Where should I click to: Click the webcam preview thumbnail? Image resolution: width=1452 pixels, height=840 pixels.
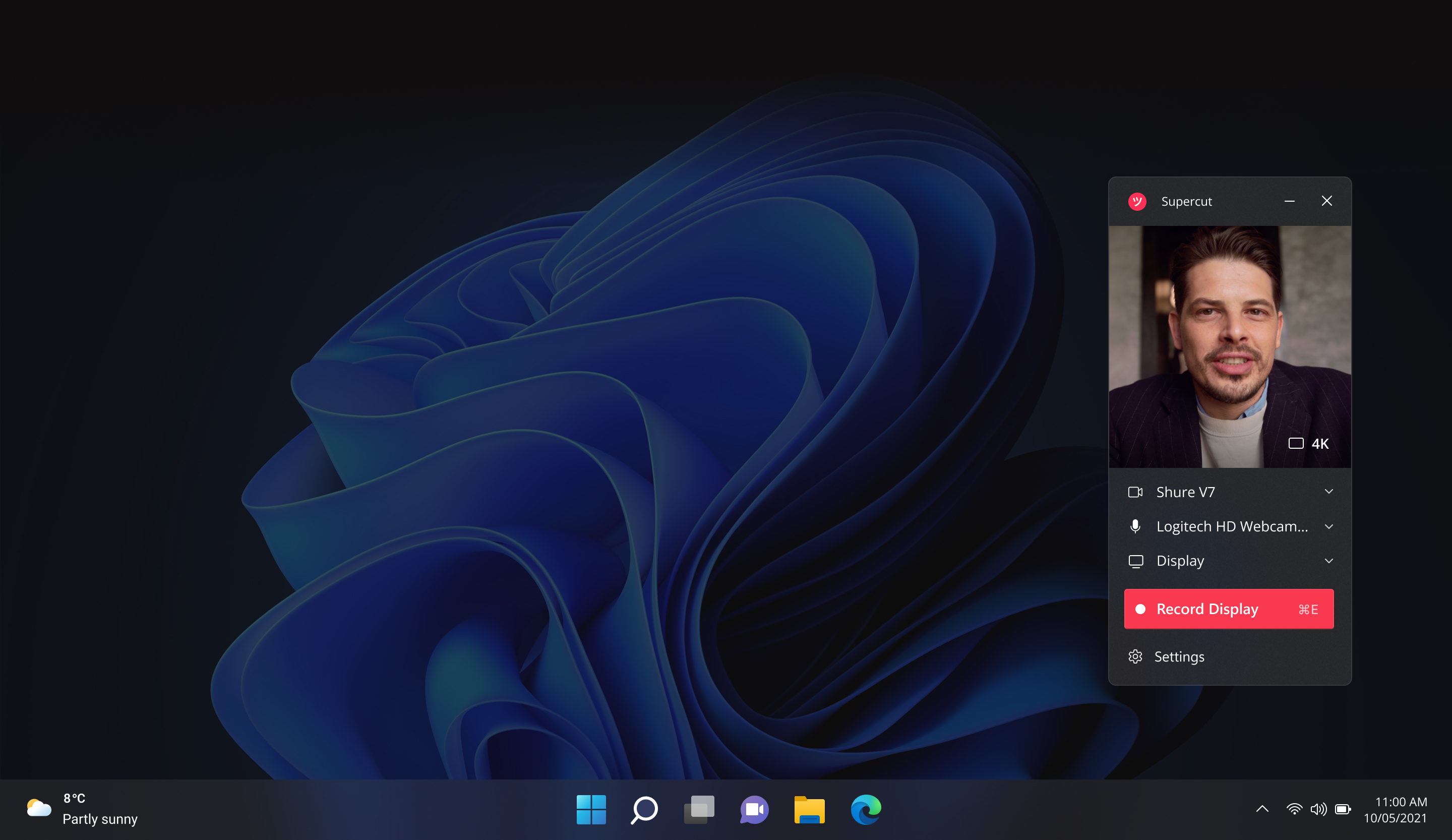[1230, 346]
